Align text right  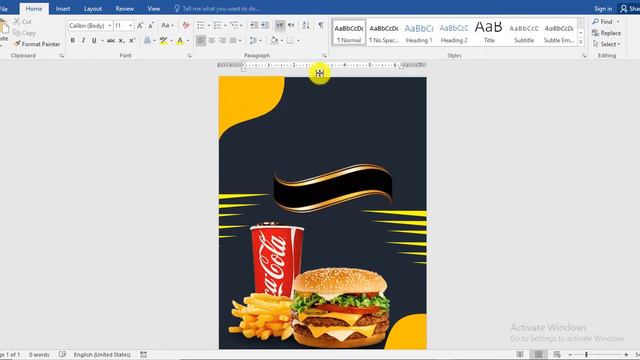click(222, 40)
